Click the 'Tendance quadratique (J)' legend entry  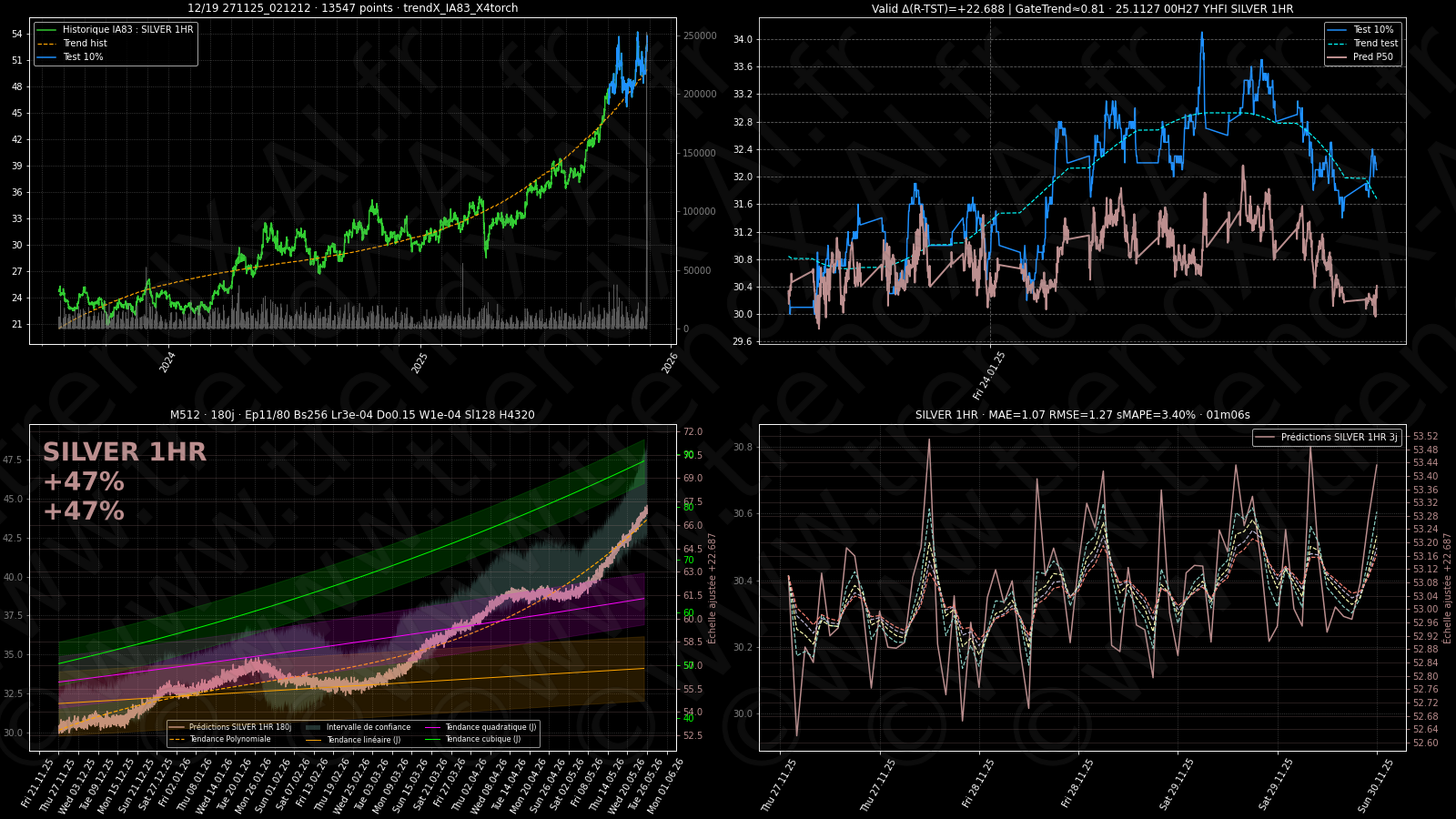tap(490, 728)
